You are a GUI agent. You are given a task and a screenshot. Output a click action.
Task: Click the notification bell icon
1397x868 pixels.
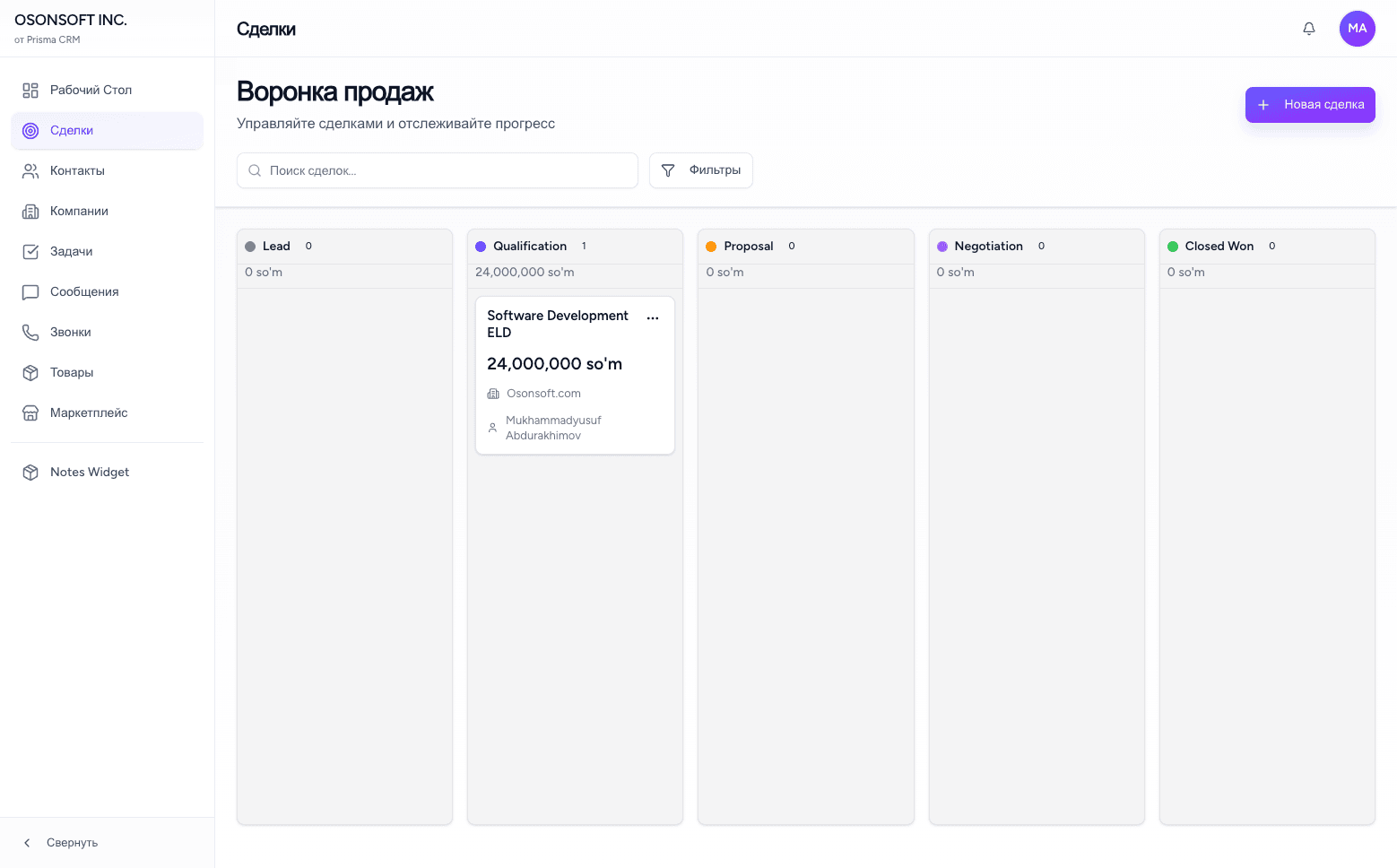click(x=1308, y=29)
